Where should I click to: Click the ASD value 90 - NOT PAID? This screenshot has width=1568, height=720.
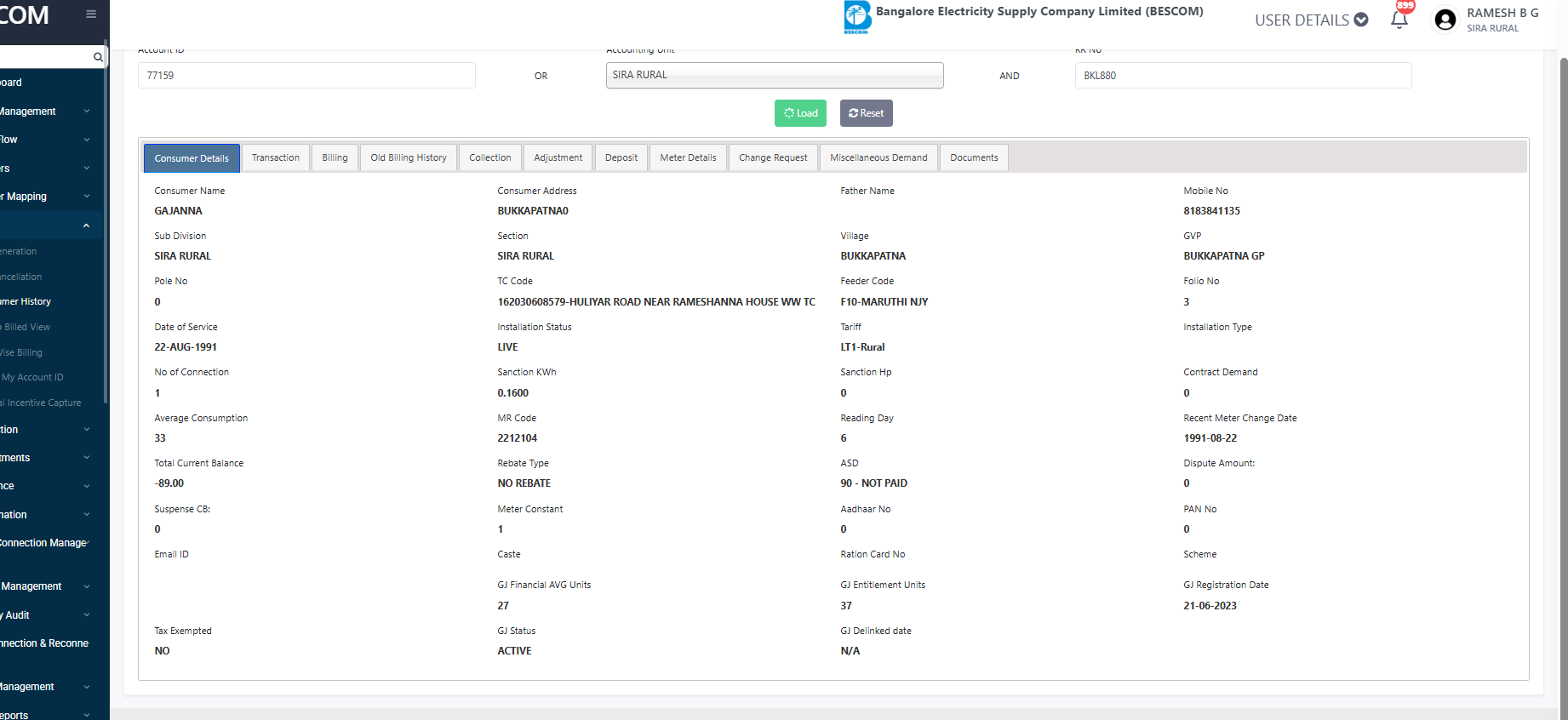[873, 483]
